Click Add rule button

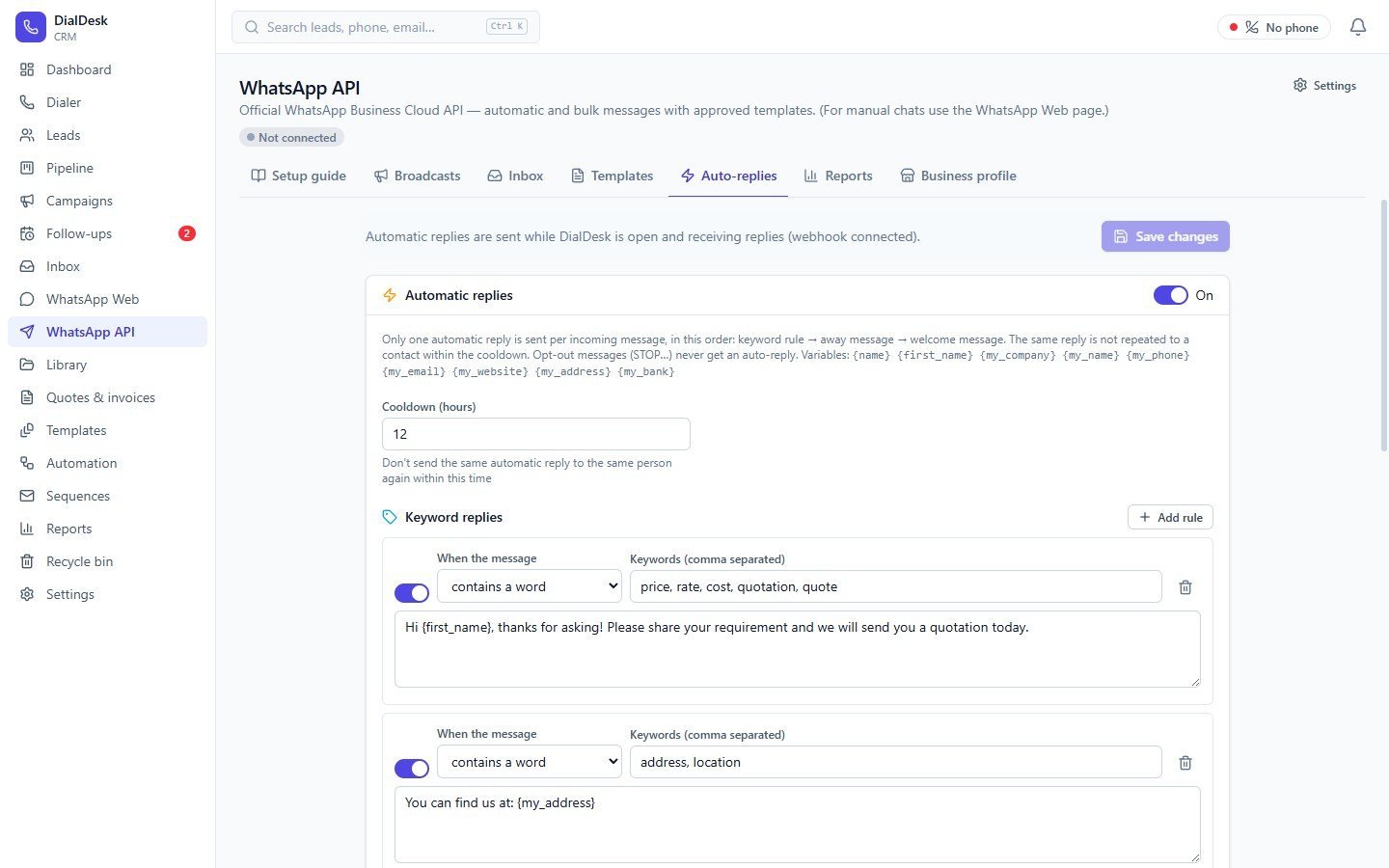(1170, 517)
